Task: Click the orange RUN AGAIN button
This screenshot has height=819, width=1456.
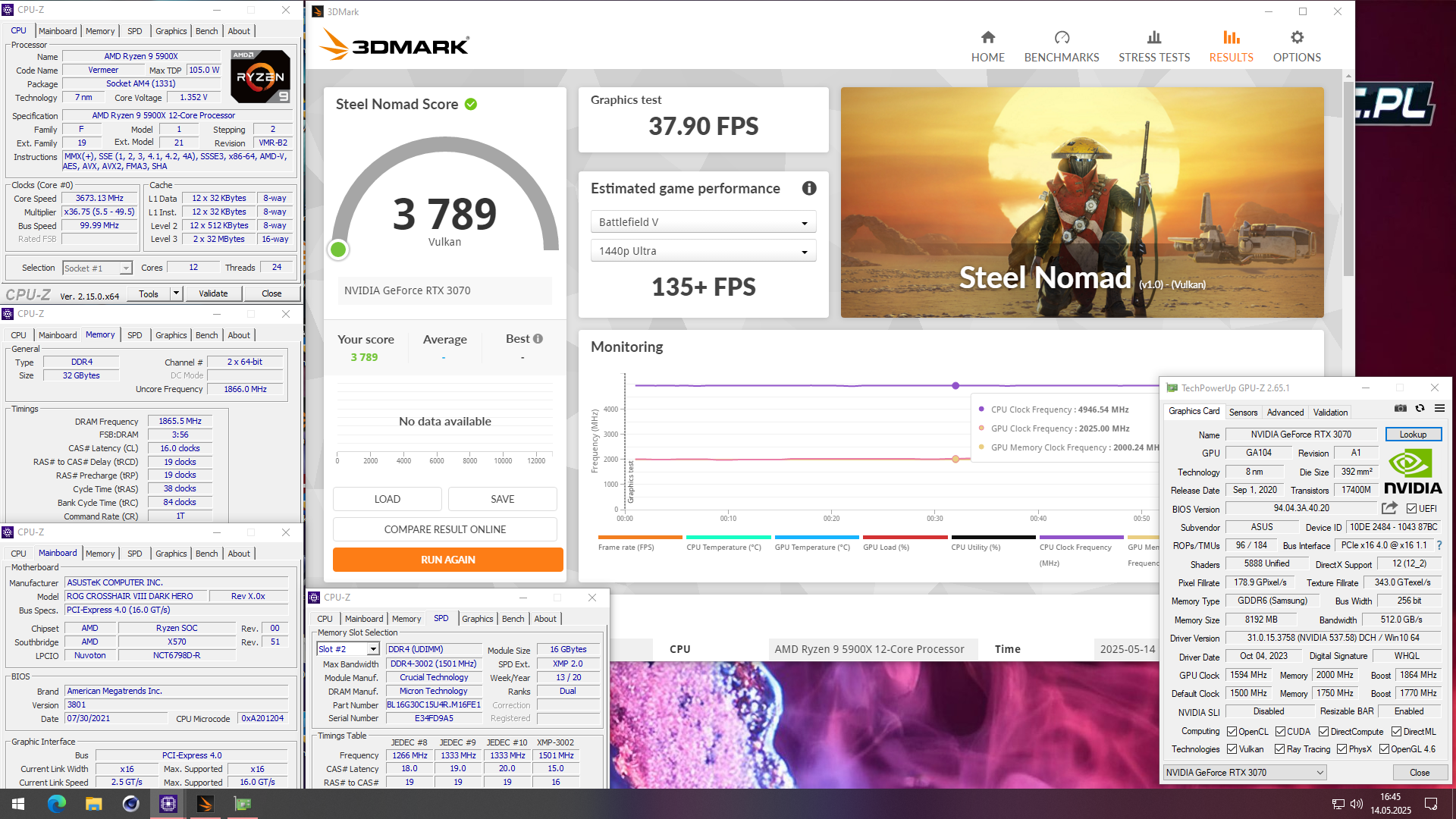Action: (447, 560)
